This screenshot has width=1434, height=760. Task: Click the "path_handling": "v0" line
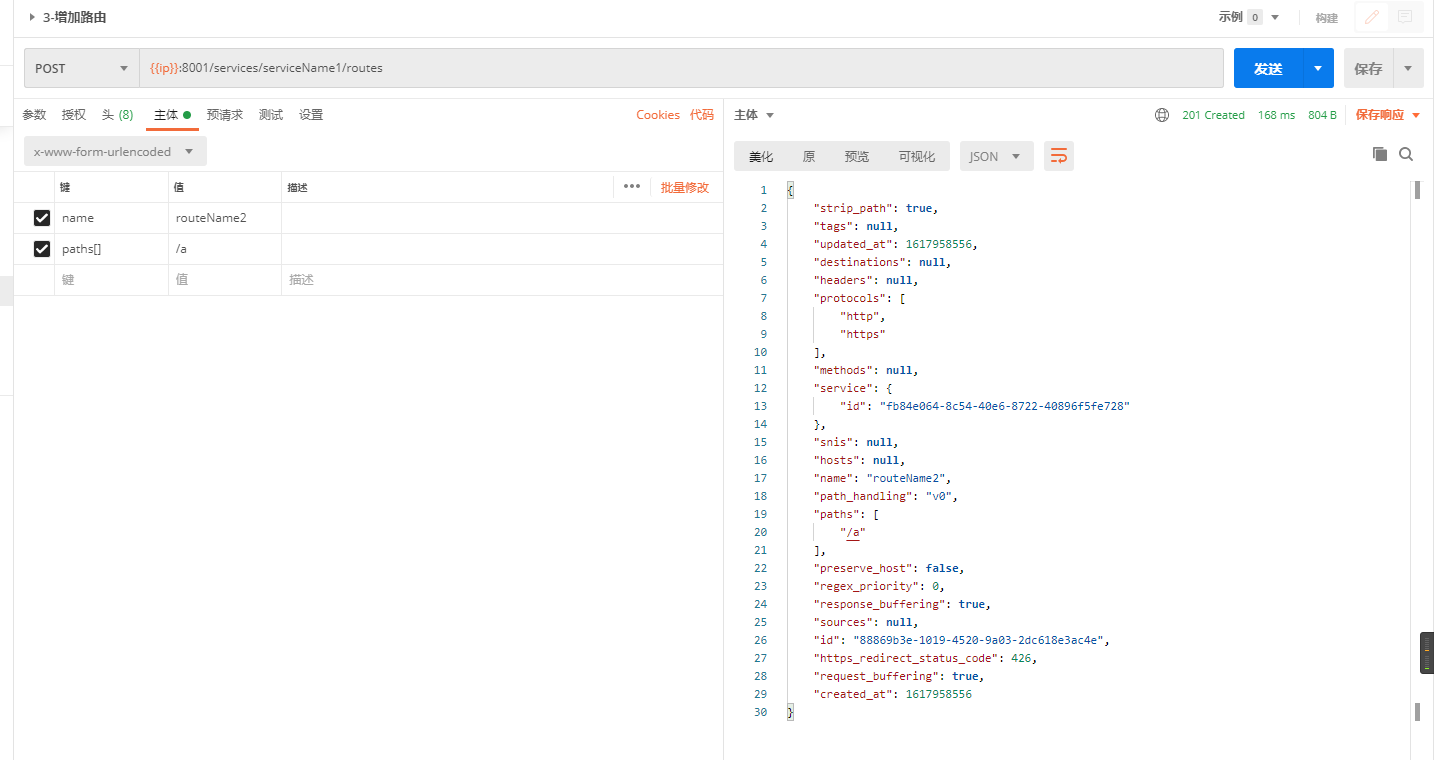click(x=888, y=496)
